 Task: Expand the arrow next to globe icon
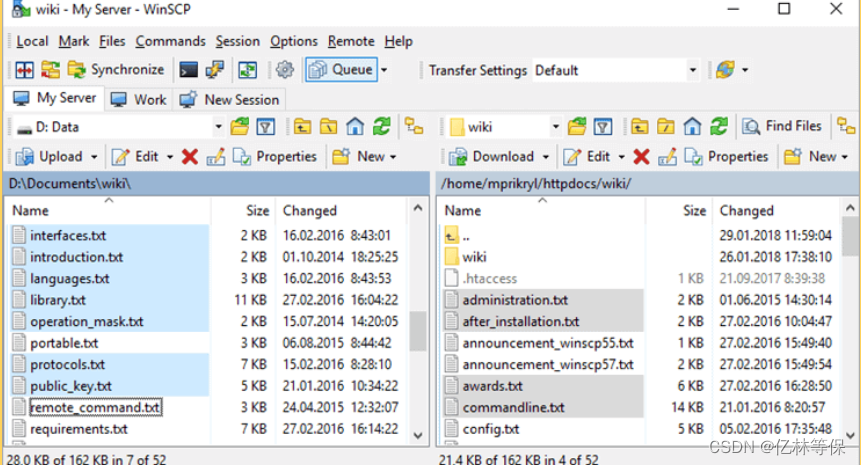[745, 70]
